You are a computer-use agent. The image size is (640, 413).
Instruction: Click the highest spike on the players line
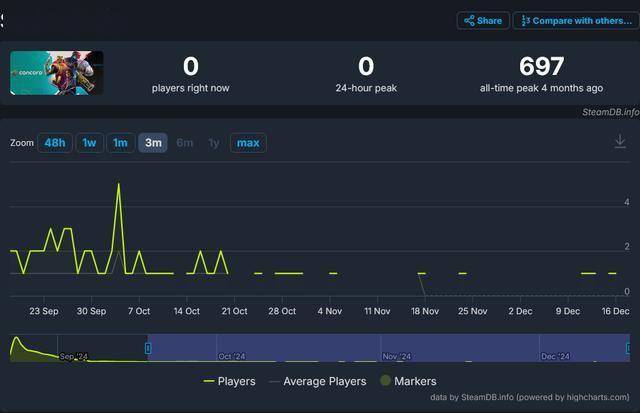[119, 184]
